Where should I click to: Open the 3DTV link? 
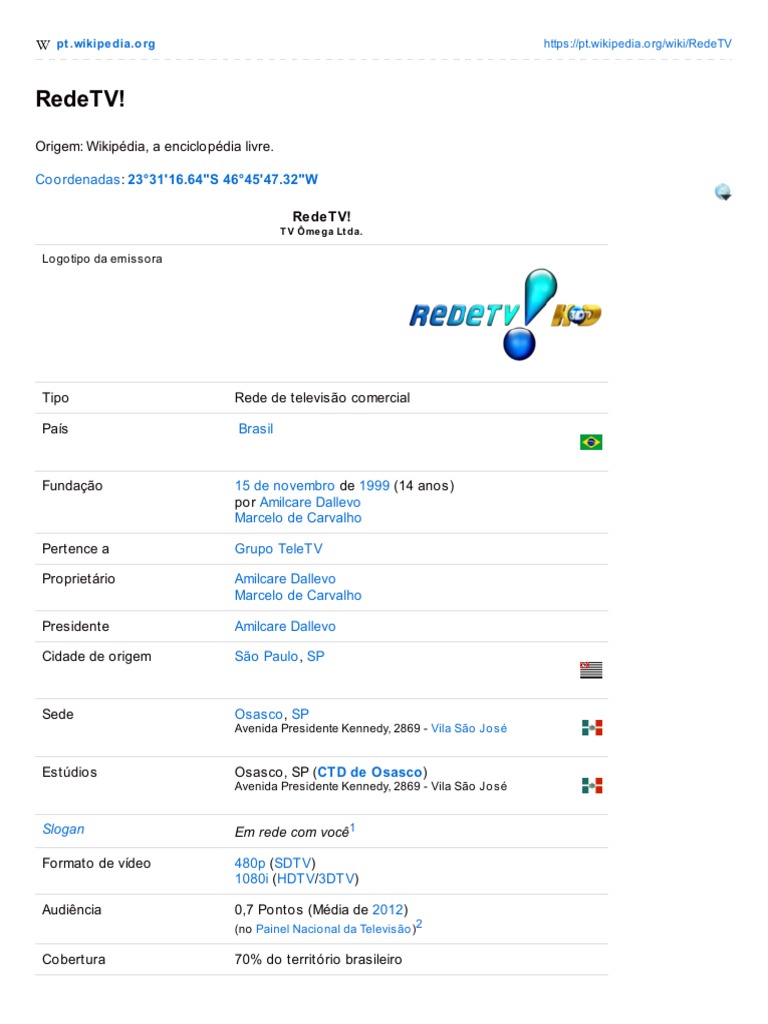(x=336, y=879)
